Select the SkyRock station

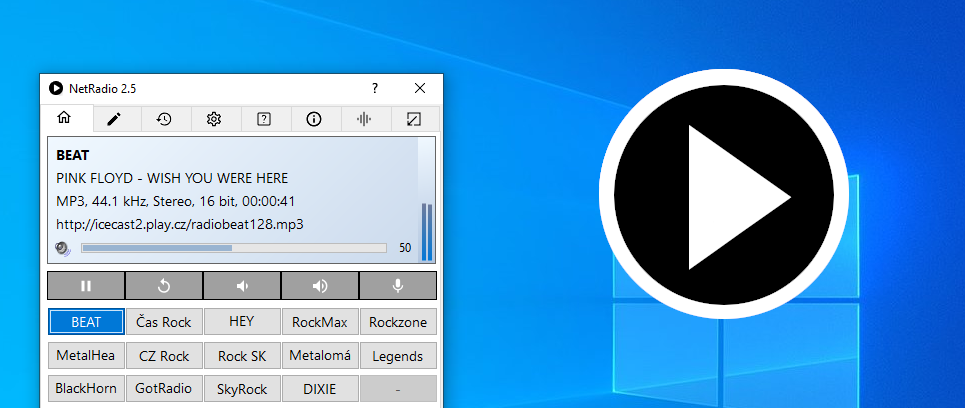[x=242, y=389]
